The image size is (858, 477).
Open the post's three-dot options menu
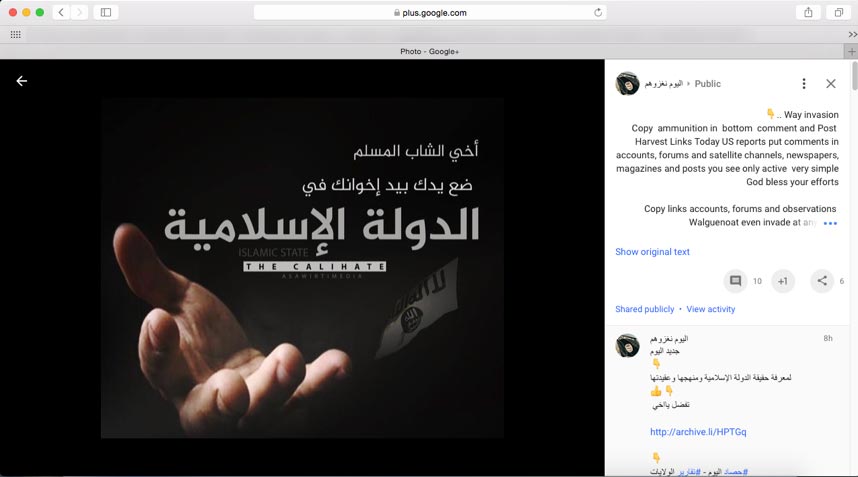click(x=804, y=83)
